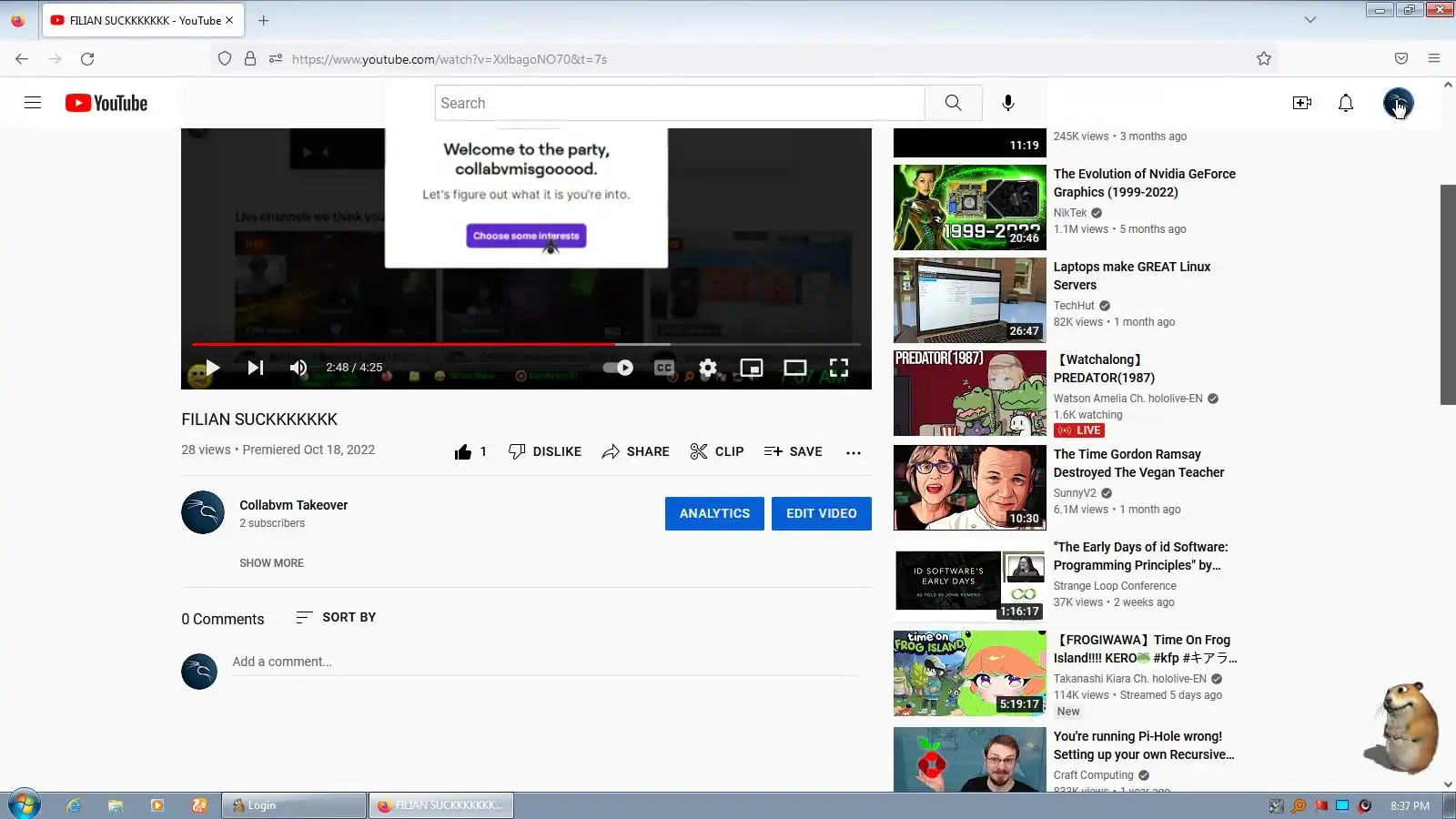The image size is (1456, 819).
Task: Open the id Software Early Days thumbnail
Action: [970, 581]
